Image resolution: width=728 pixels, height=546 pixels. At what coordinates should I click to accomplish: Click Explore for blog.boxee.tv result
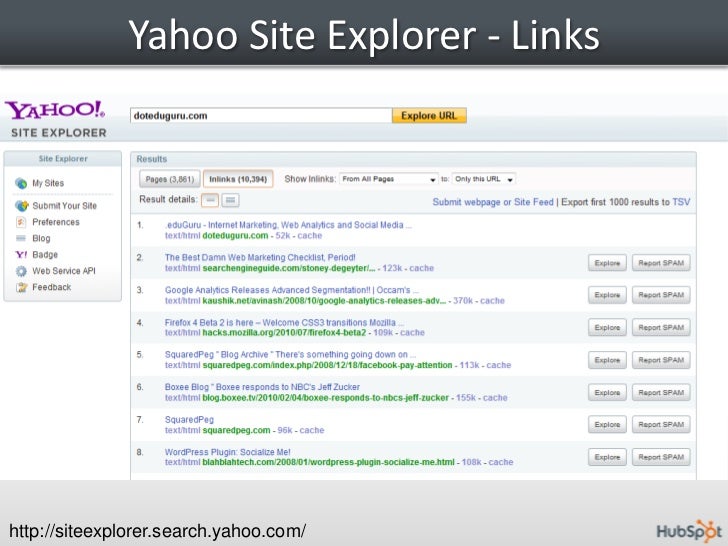point(607,392)
